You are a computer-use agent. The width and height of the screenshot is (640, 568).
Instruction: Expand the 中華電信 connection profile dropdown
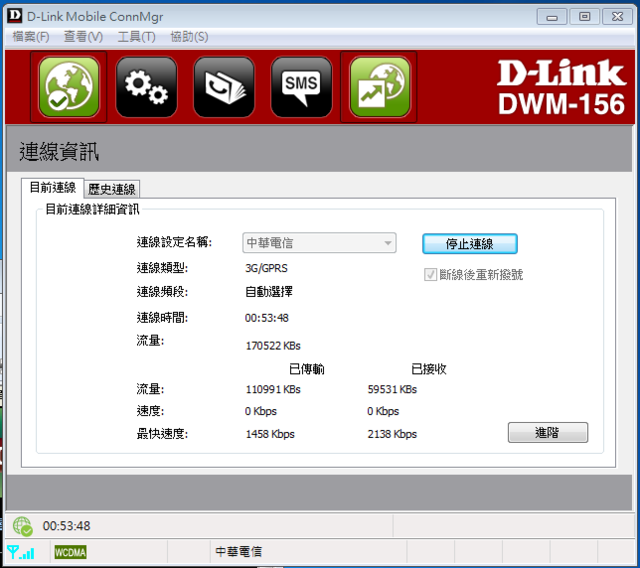point(319,243)
